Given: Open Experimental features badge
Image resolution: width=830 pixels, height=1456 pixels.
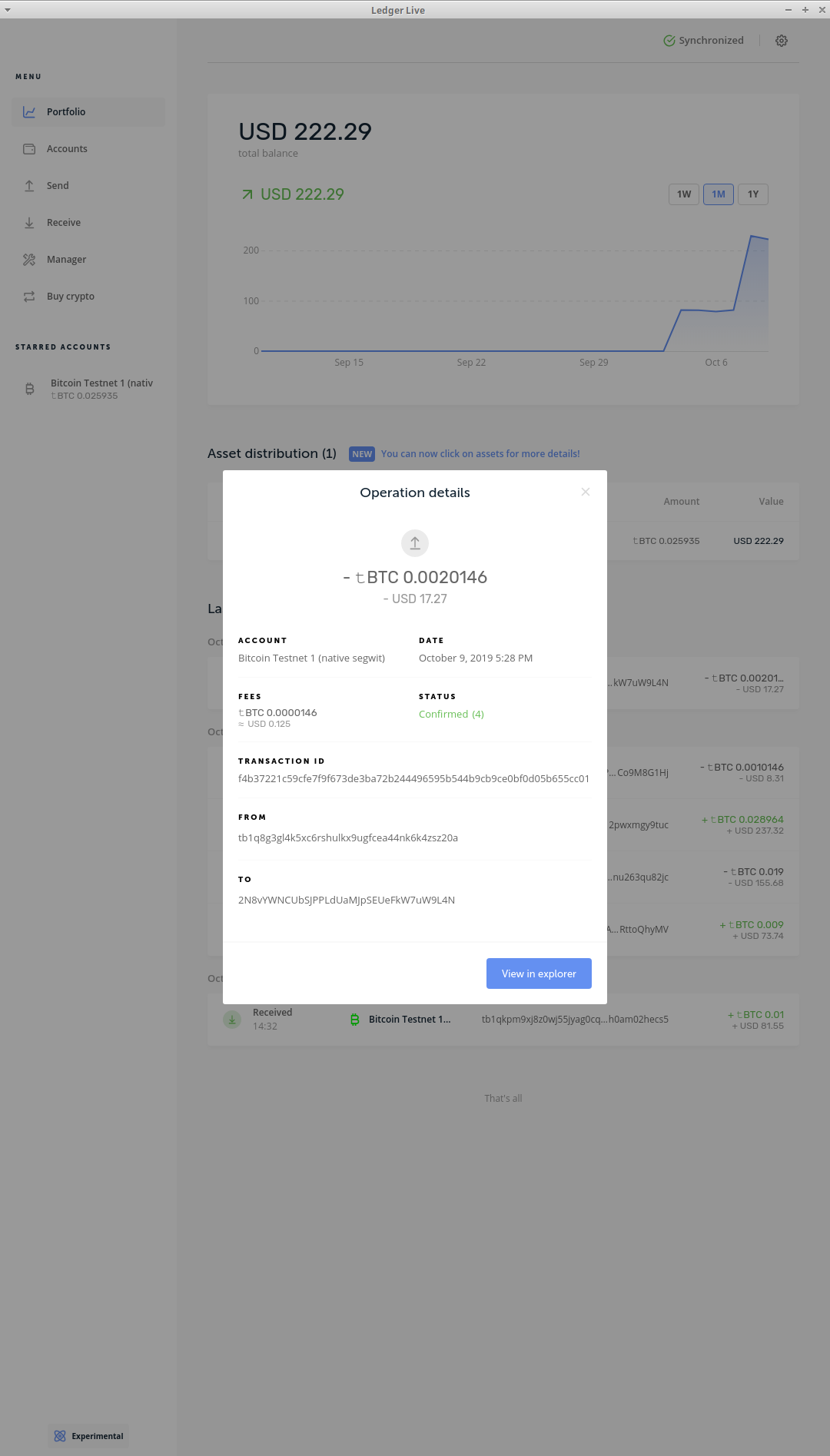Looking at the screenshot, I should tap(88, 1436).
